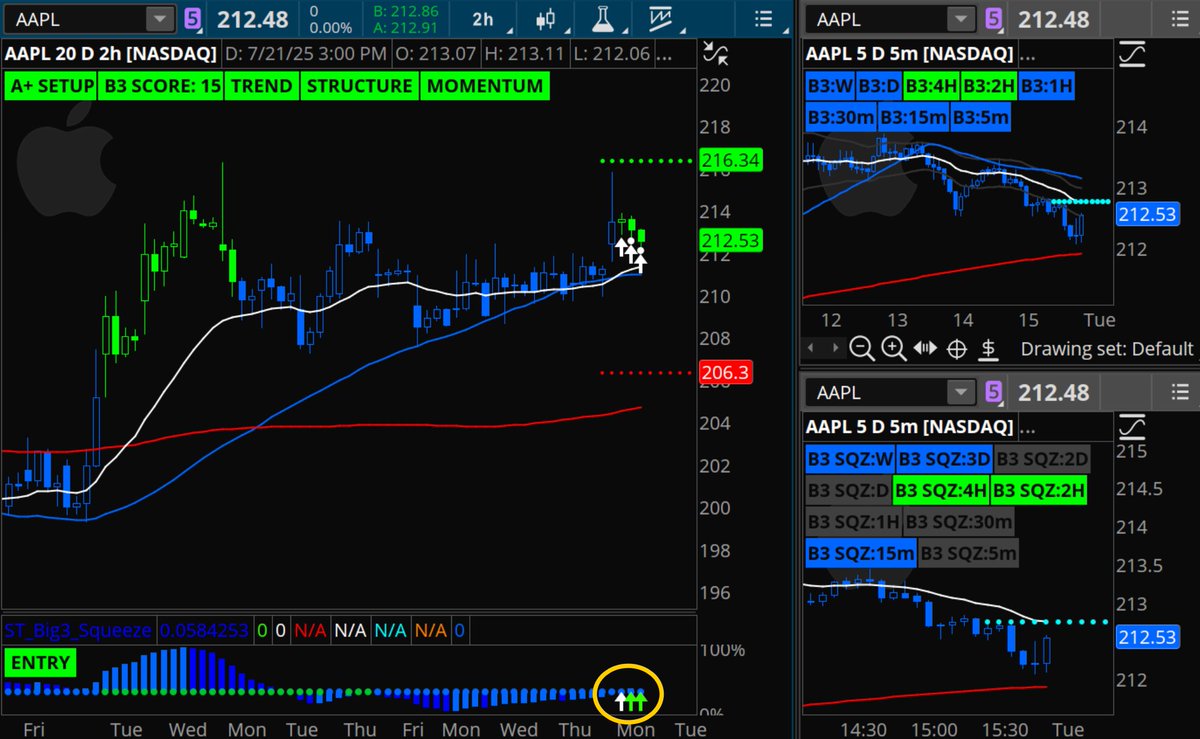Click the B3:15m label
Screen dimensions: 1200x739
(913, 117)
